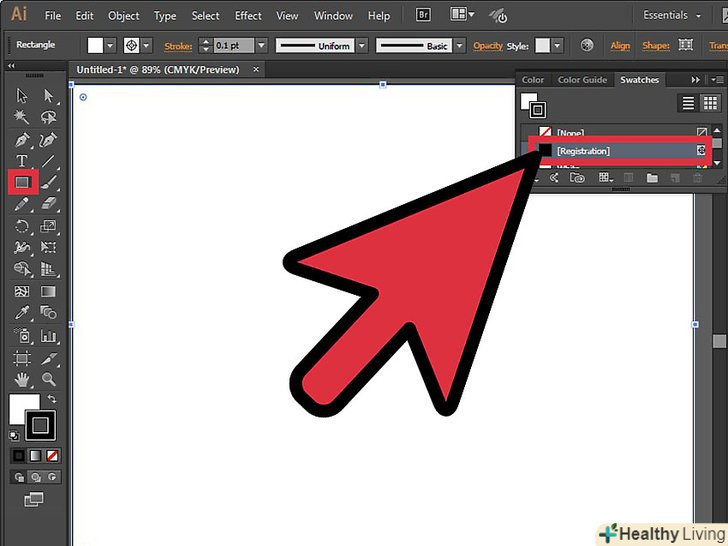The image size is (728, 546).
Task: Select the Direct Selection tool
Action: tap(48, 96)
